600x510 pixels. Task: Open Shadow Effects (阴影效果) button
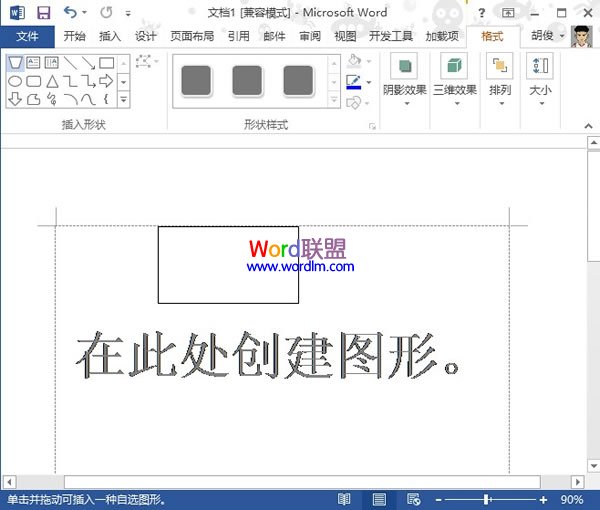click(x=405, y=80)
